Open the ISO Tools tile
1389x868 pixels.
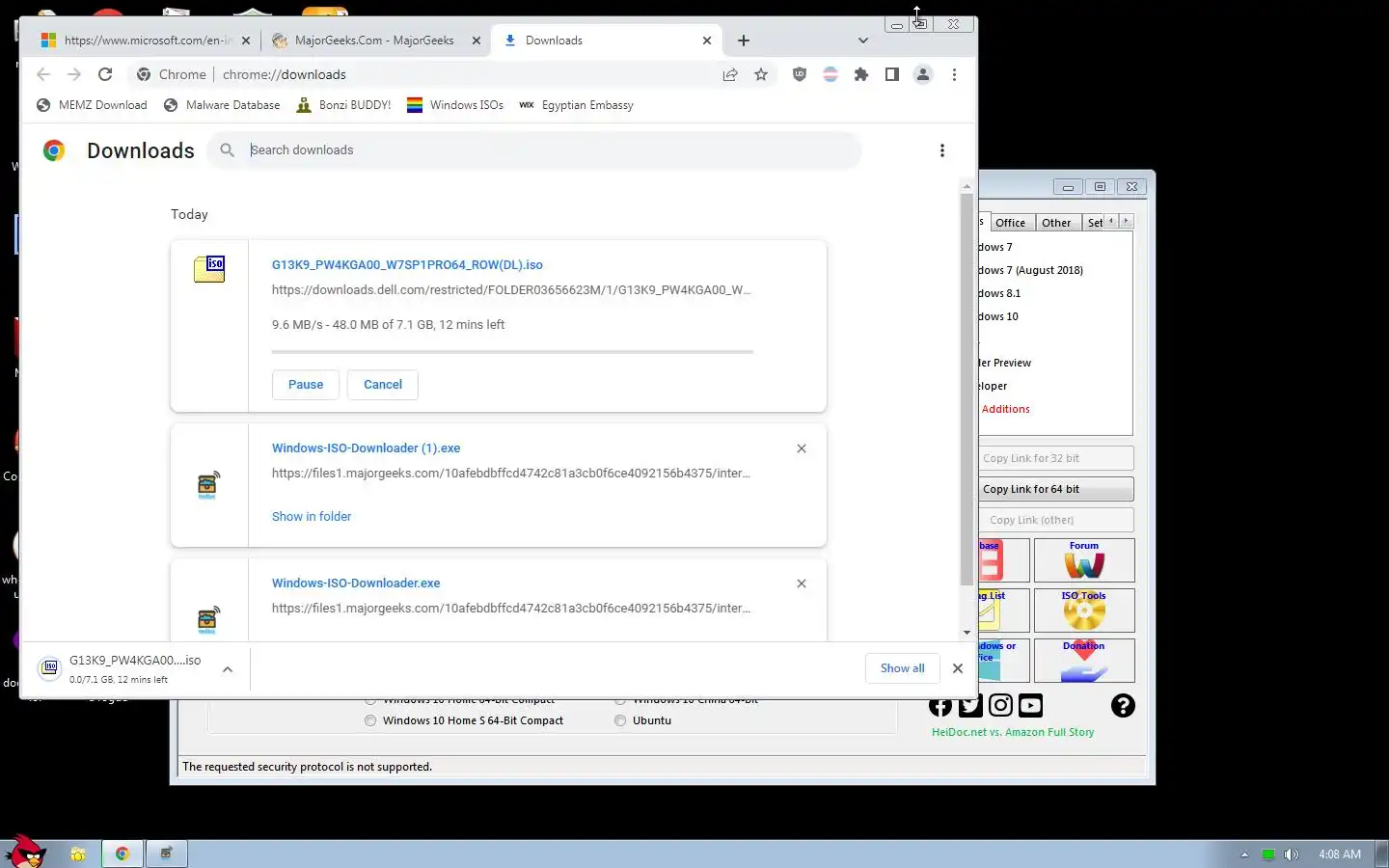click(x=1084, y=610)
